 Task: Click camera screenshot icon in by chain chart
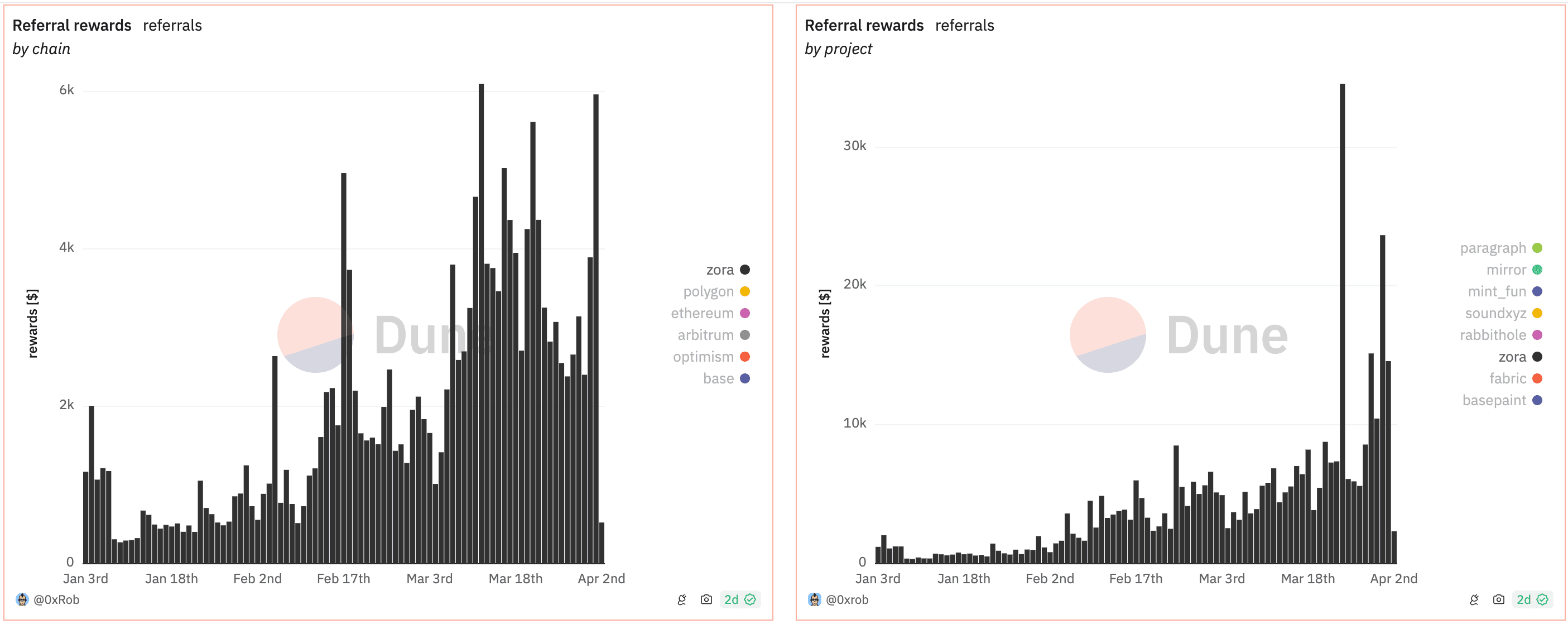(706, 600)
